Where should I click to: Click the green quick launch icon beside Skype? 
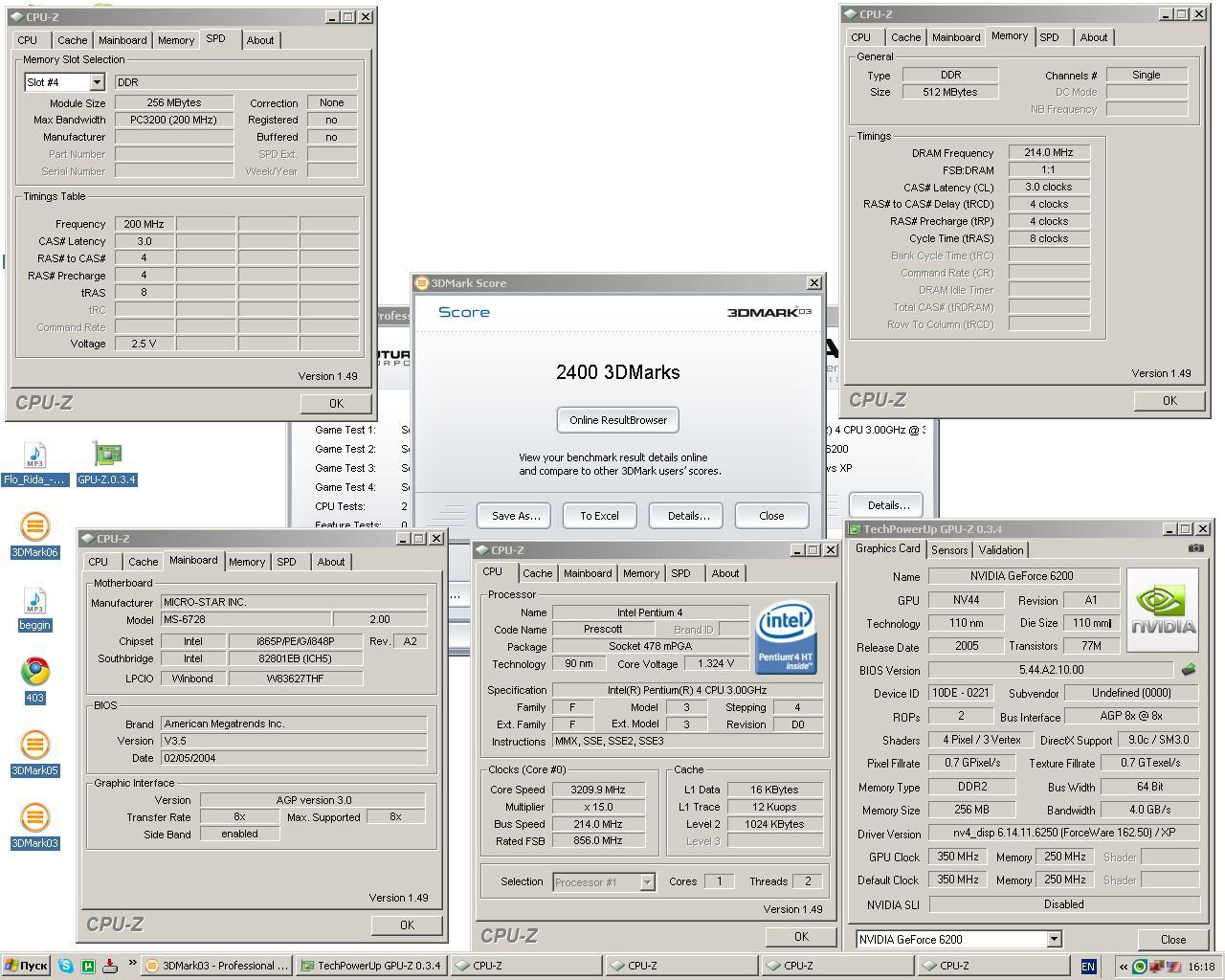coord(88,966)
